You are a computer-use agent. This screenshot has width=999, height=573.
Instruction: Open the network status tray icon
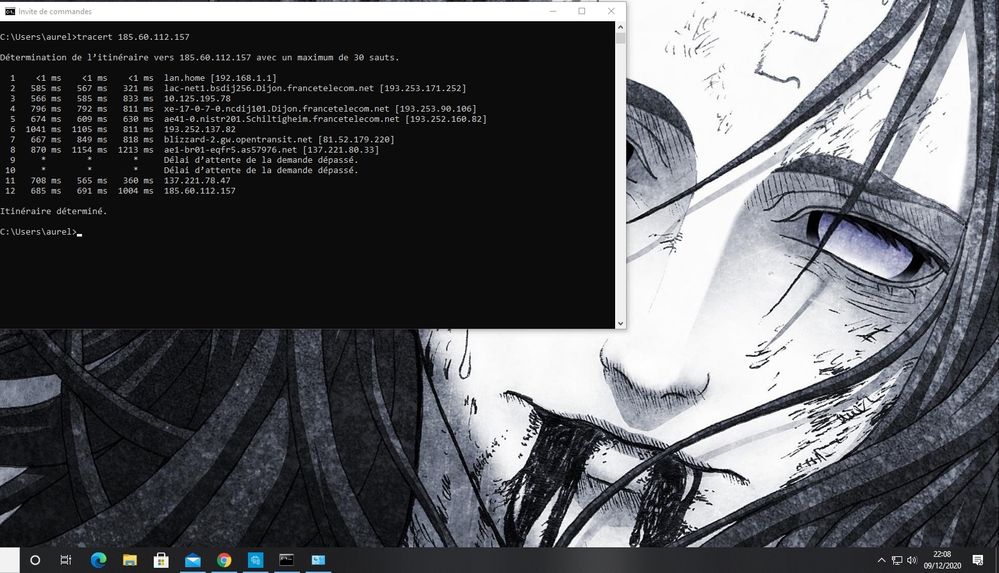pos(897,560)
